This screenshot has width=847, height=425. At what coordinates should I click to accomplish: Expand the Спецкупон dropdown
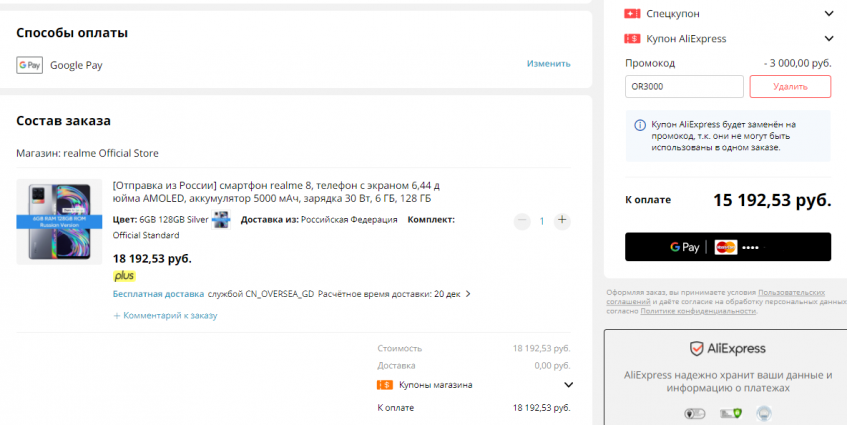828,14
